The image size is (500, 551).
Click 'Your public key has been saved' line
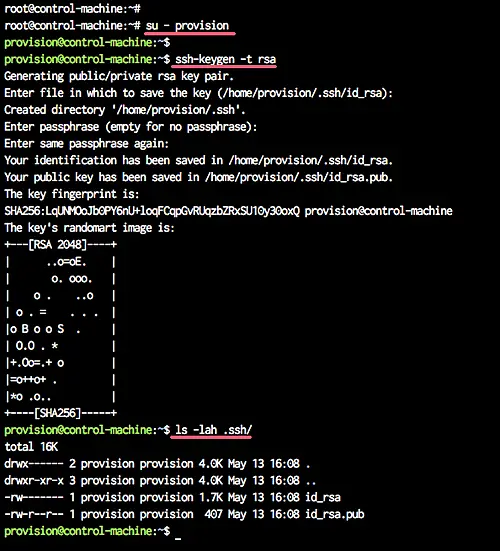(198, 177)
